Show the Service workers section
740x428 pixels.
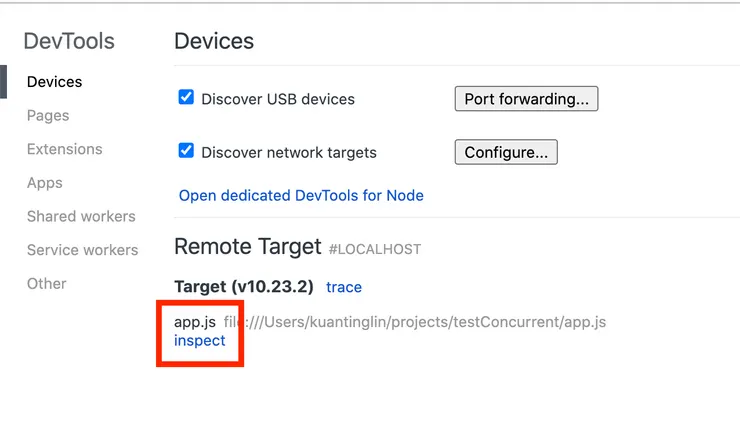pyautogui.click(x=82, y=250)
